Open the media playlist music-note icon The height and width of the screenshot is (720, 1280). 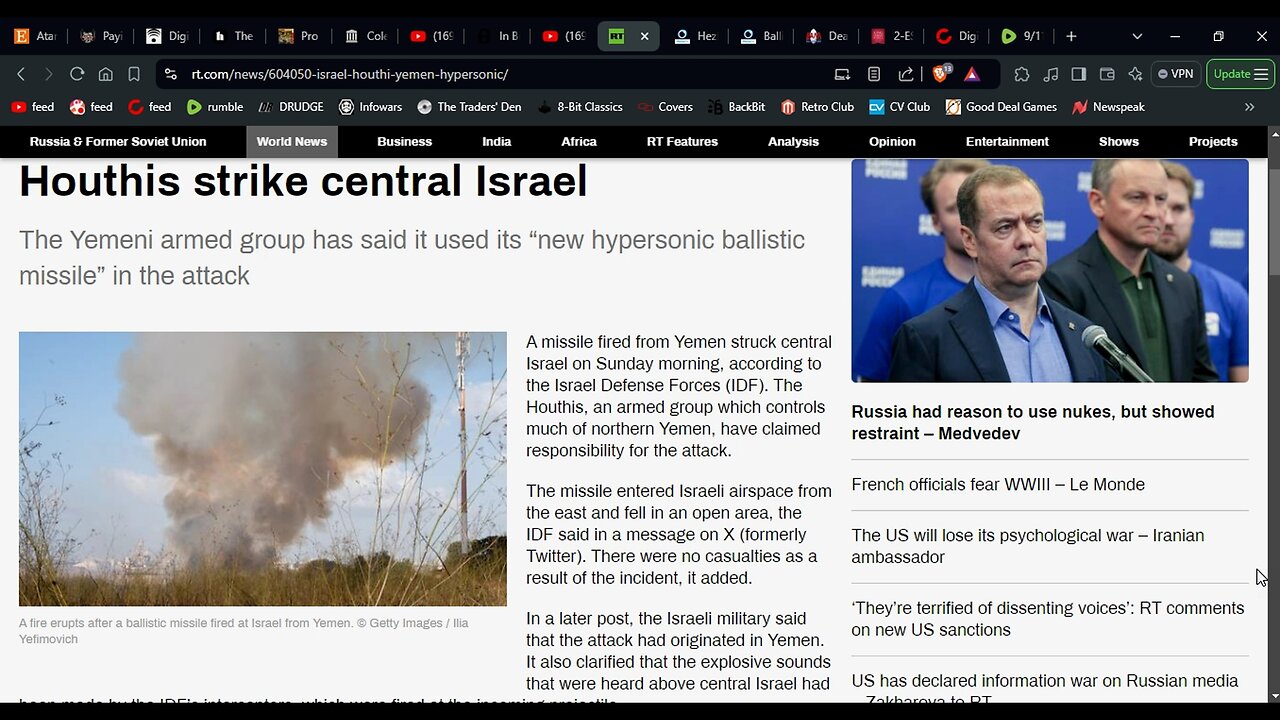click(1050, 74)
